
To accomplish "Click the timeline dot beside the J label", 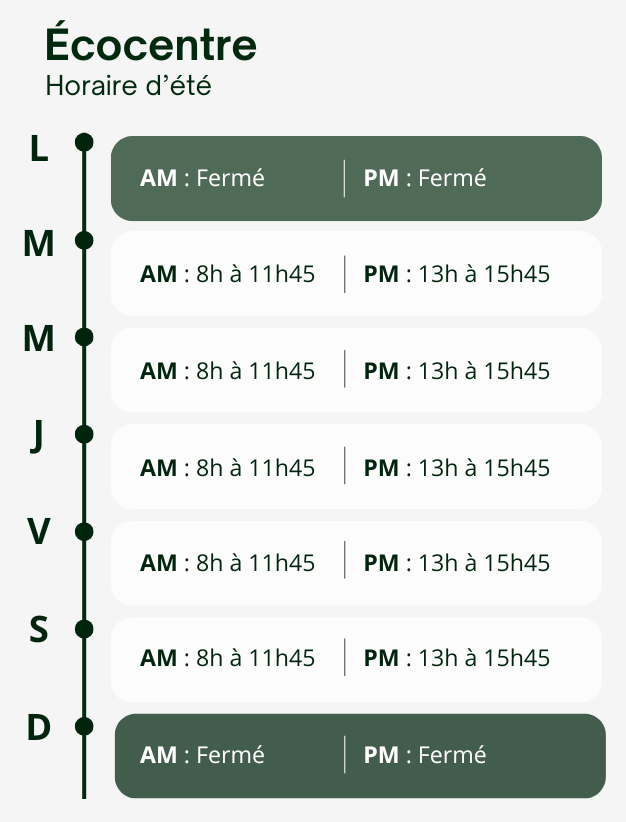I will 84,434.
